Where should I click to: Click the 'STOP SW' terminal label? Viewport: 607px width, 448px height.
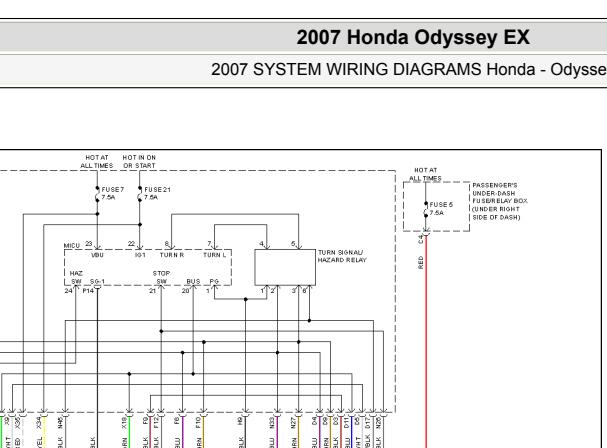click(x=161, y=277)
